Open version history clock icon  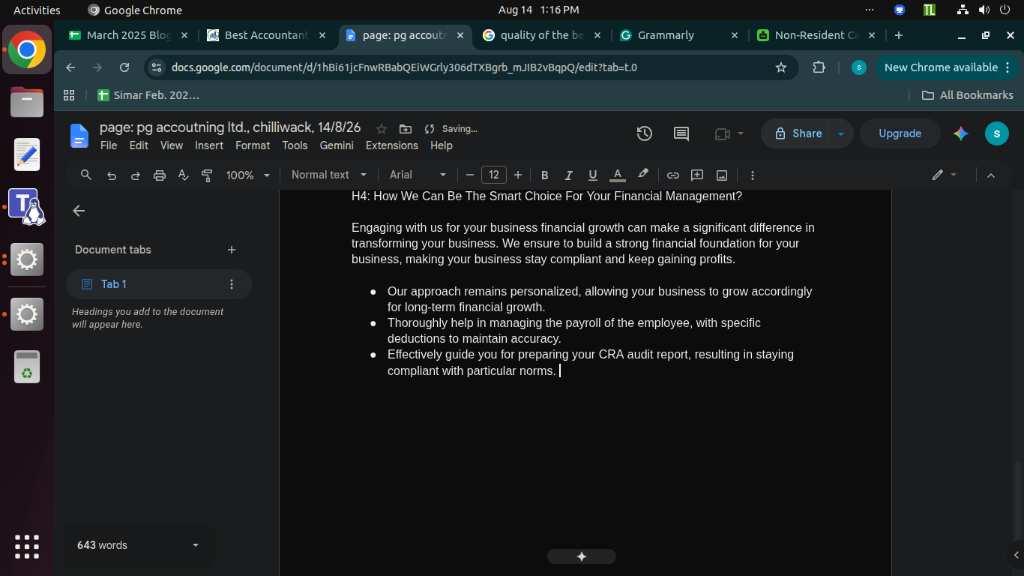point(644,133)
